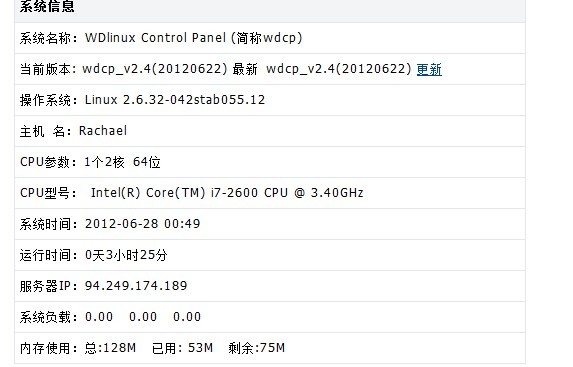Click the latest version 最新 wdcp_v2.4 text
Image resolution: width=573 pixels, height=367 pixels.
click(x=322, y=69)
